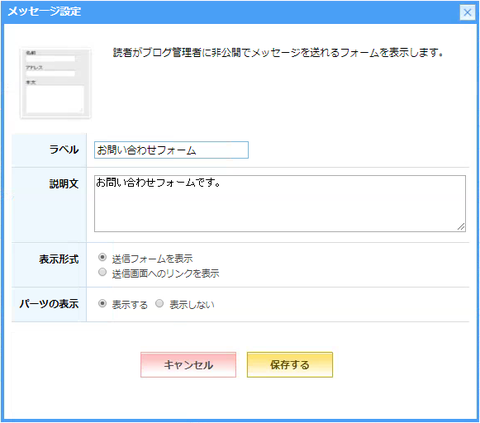Choose 表示する for パーツの表示
Image resolution: width=480 pixels, height=423 pixels.
tap(102, 304)
